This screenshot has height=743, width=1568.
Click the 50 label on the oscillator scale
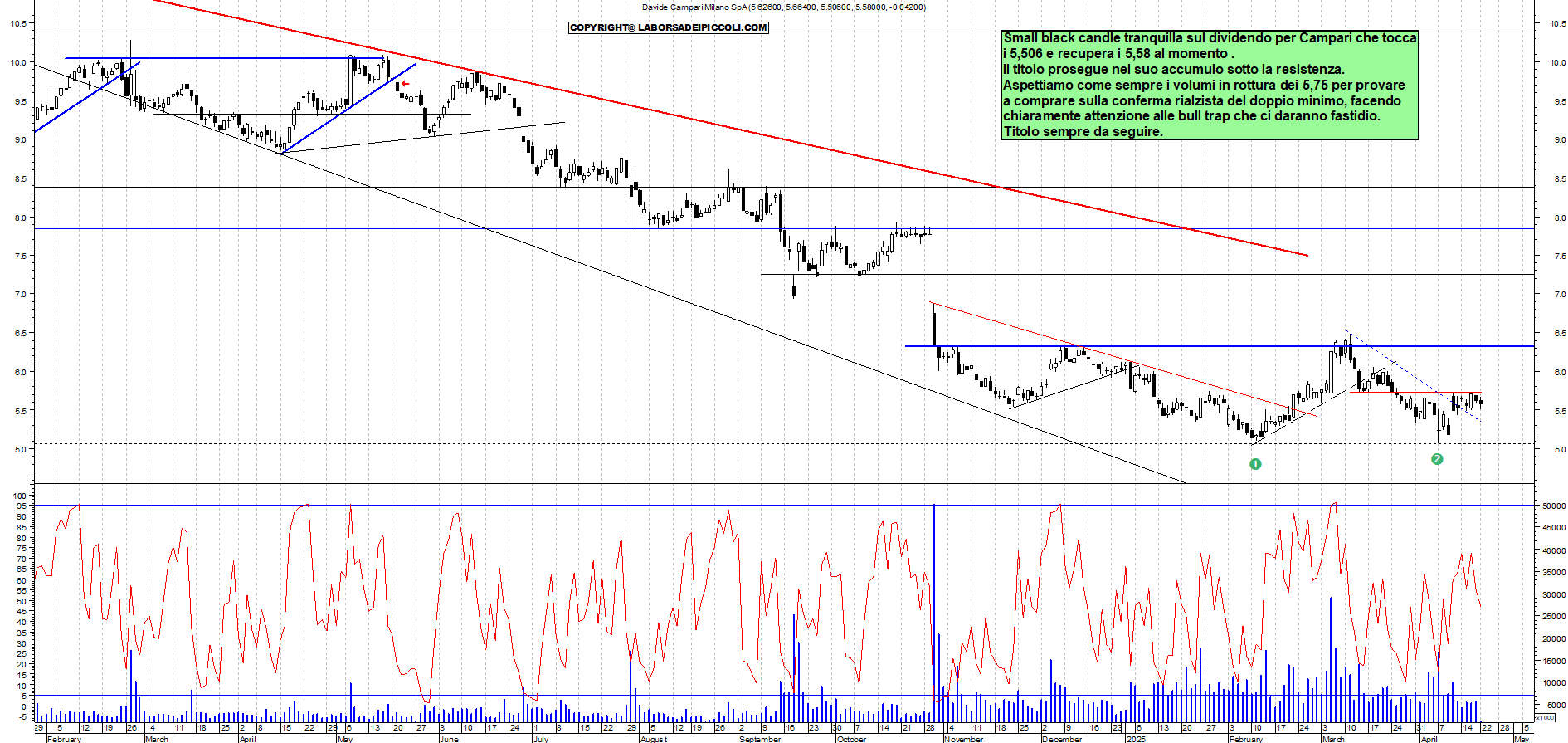[22, 601]
